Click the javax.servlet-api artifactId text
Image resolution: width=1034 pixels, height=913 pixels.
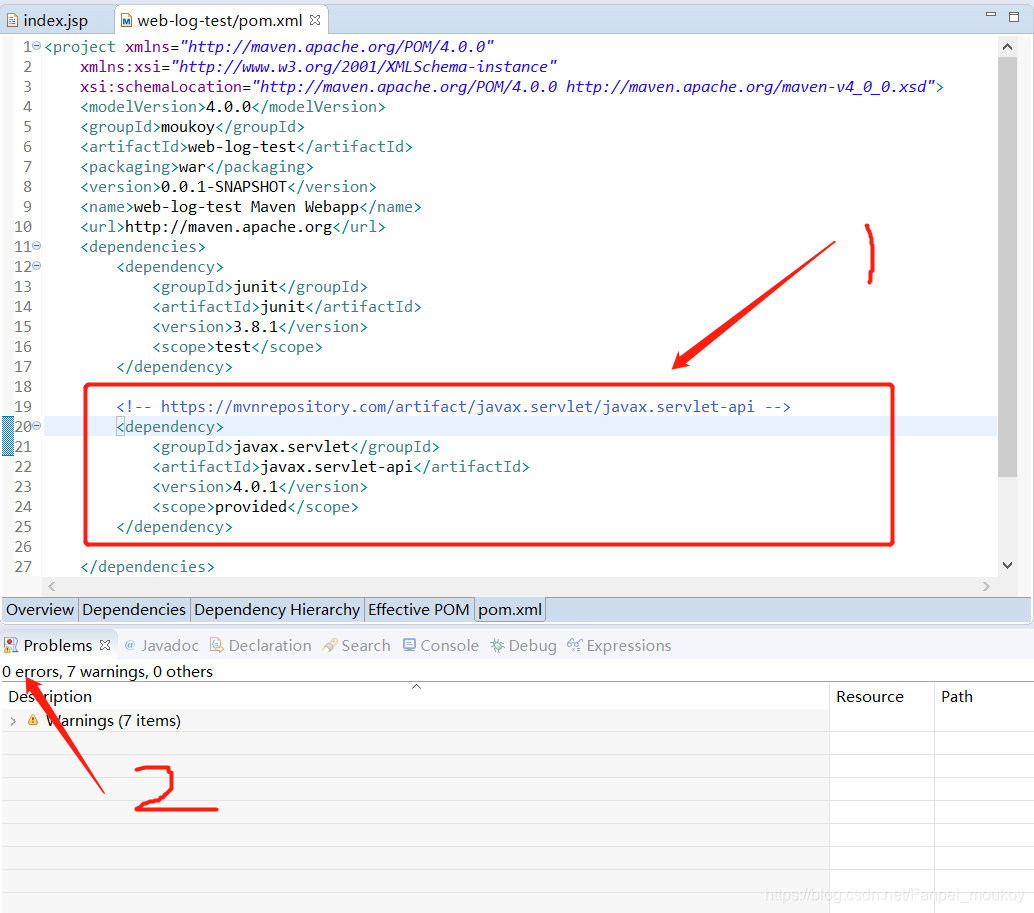point(336,467)
